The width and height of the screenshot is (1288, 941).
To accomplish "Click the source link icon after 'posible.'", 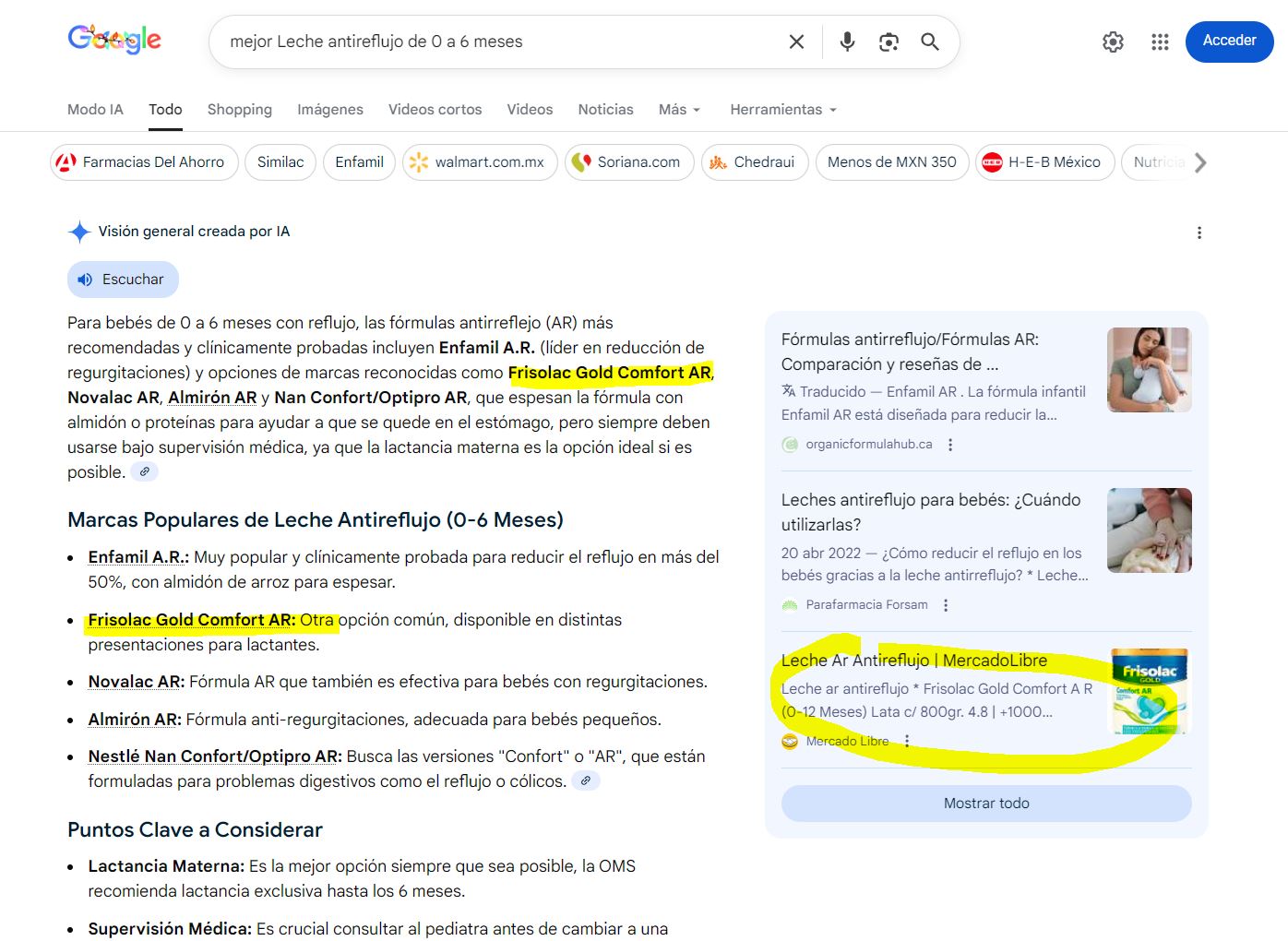I will click(x=145, y=472).
